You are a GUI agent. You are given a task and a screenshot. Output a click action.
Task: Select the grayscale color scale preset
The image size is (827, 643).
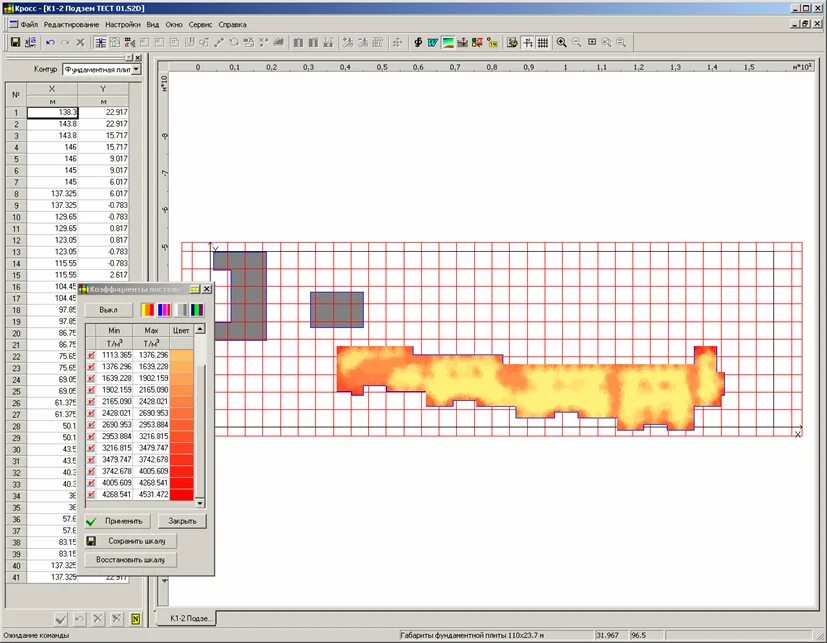181,310
